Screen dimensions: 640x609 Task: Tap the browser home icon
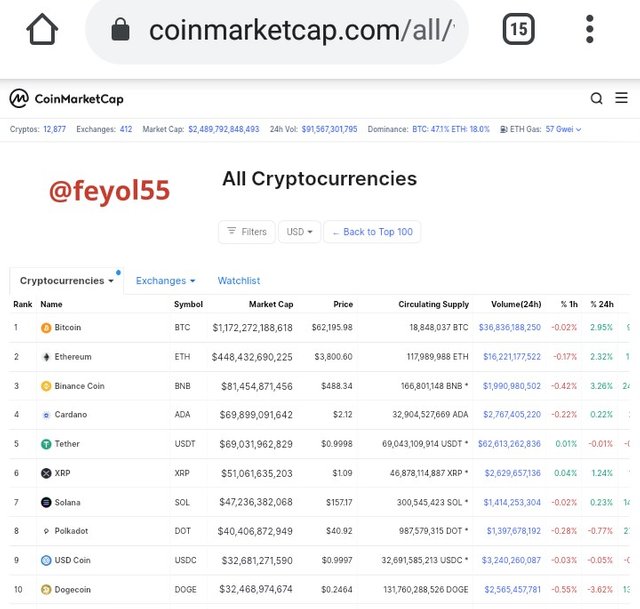click(42, 29)
